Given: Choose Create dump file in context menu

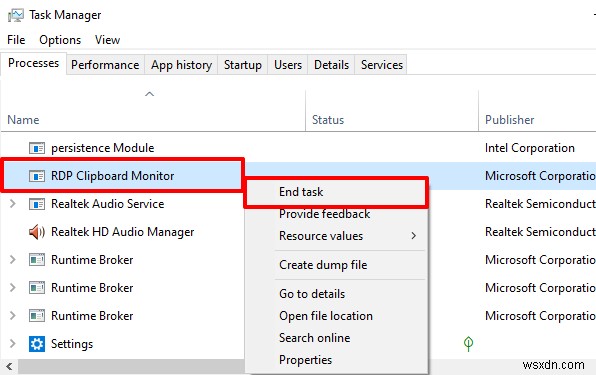Looking at the screenshot, I should point(336,265).
